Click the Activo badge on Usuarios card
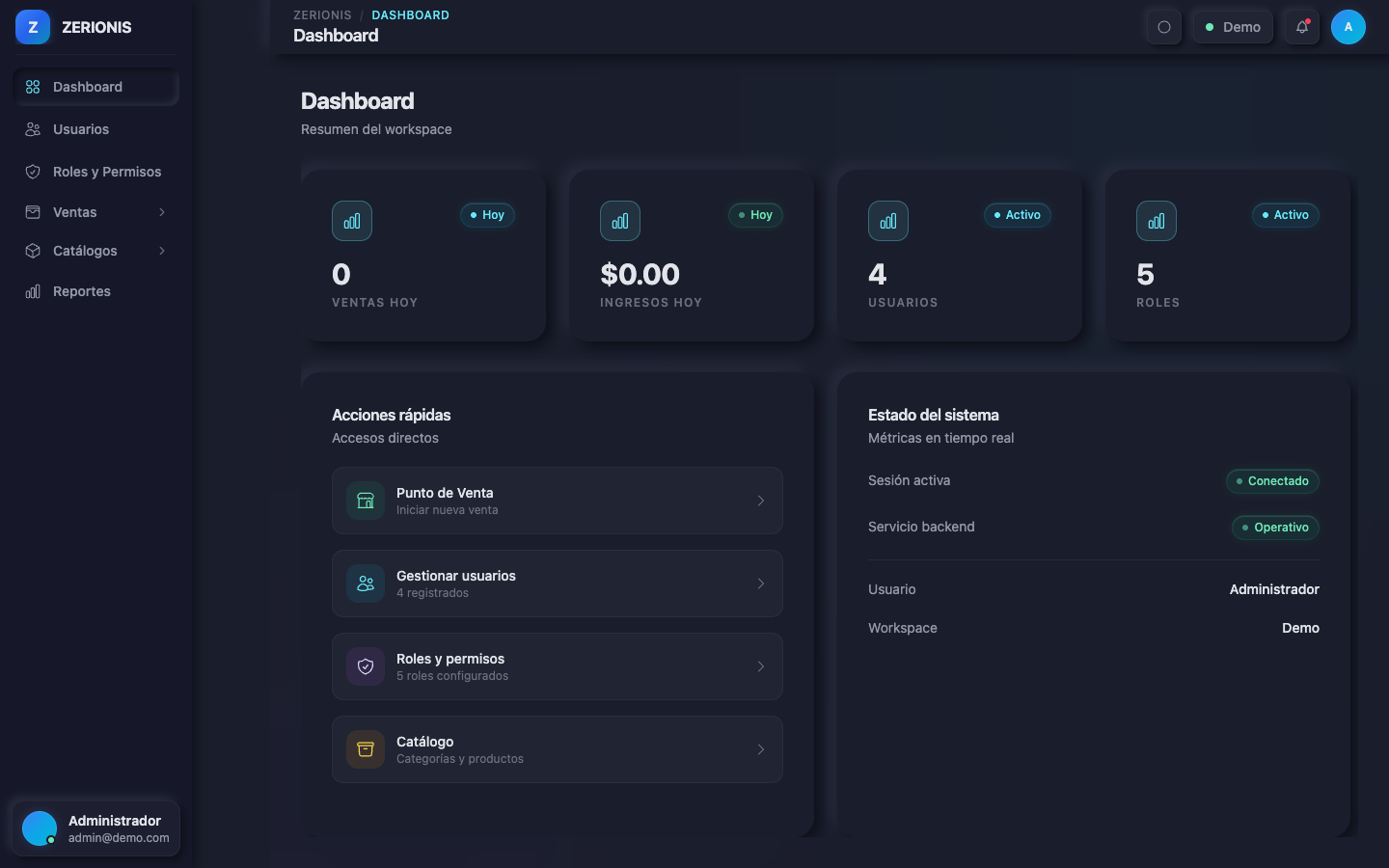 pyautogui.click(x=1017, y=215)
